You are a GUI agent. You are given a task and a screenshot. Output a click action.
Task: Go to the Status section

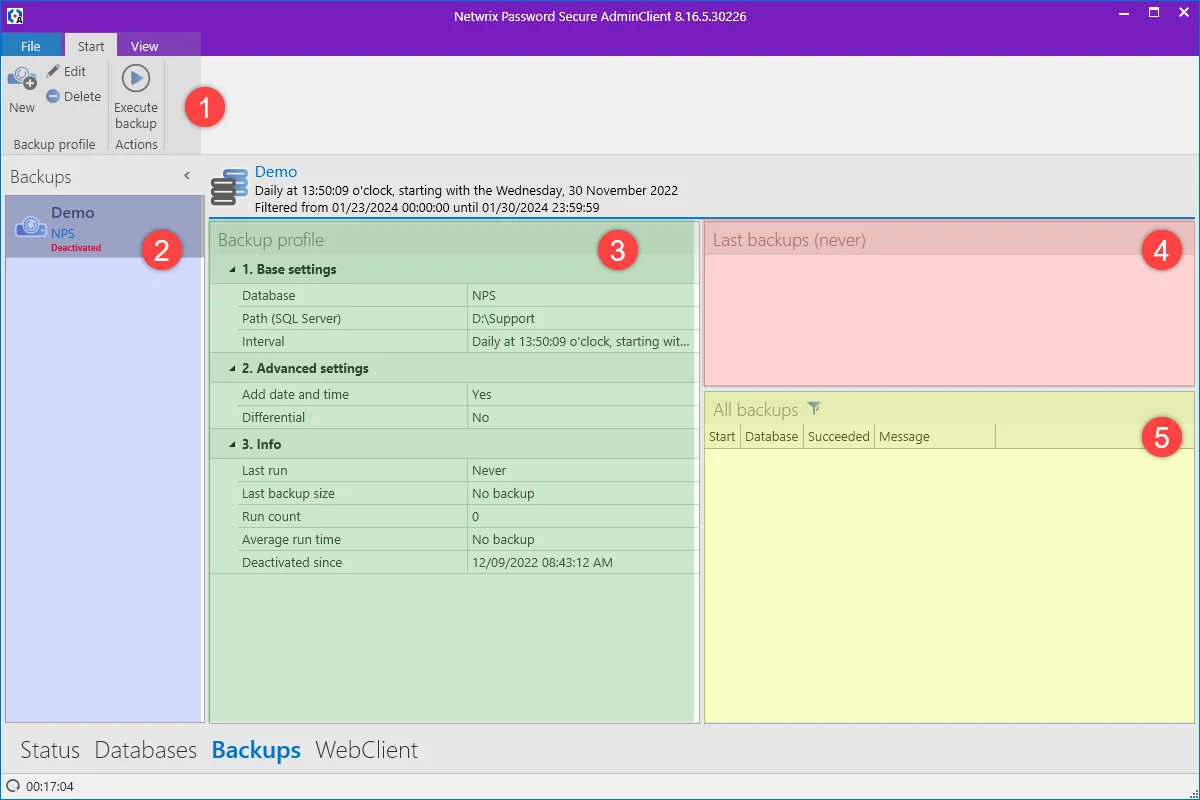50,750
